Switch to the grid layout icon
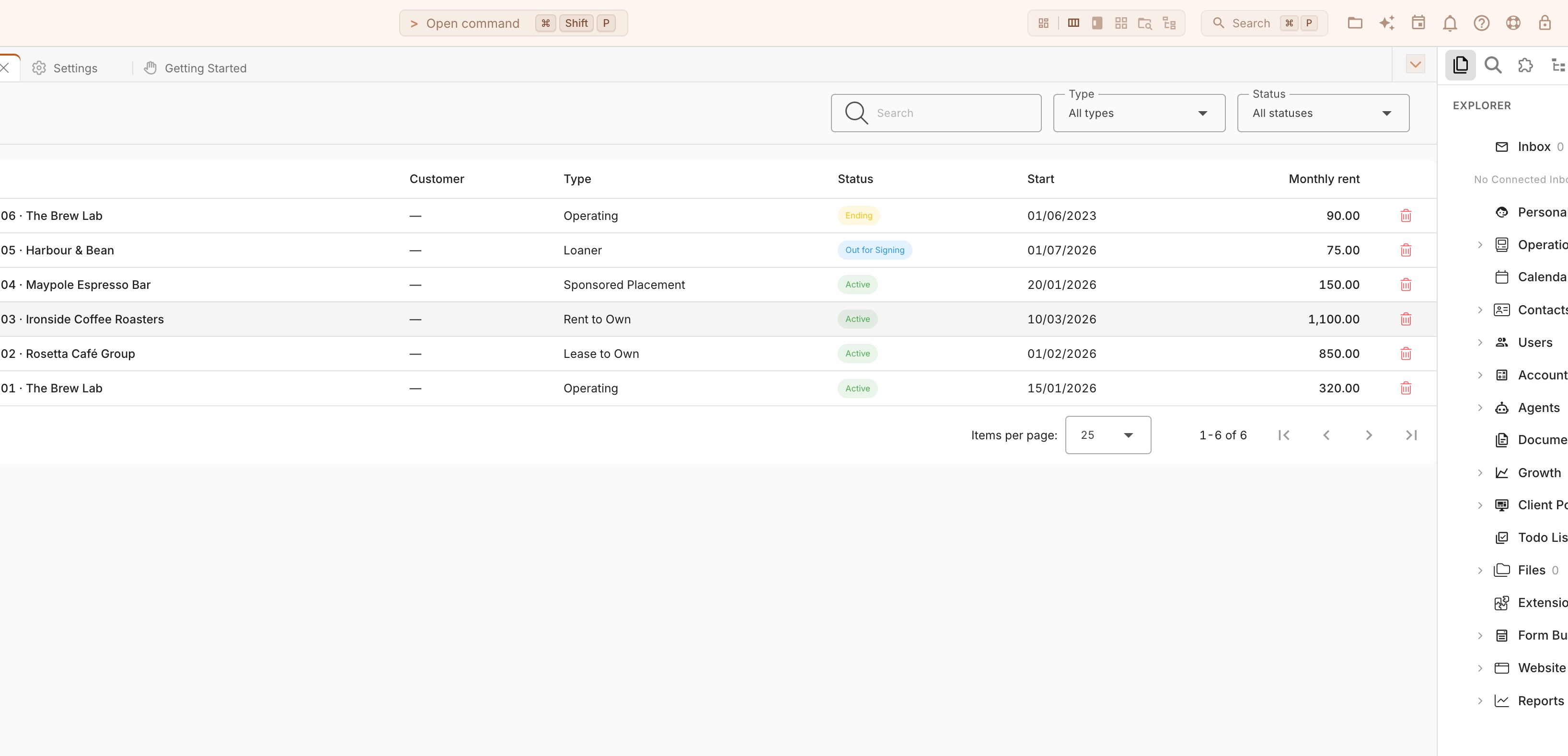Screen dimensions: 1568x756 [1121, 23]
